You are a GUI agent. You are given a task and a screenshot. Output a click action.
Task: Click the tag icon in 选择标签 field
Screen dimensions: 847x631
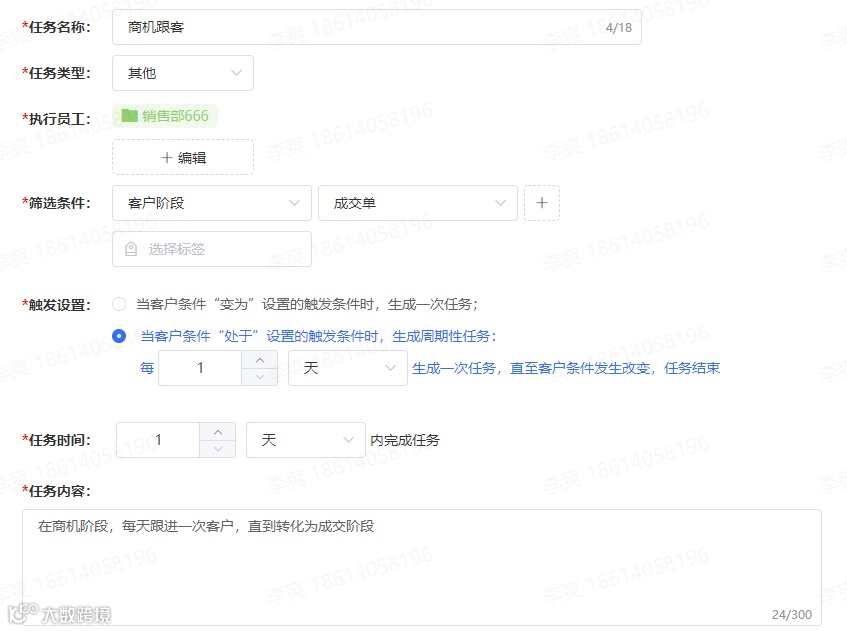(x=128, y=248)
